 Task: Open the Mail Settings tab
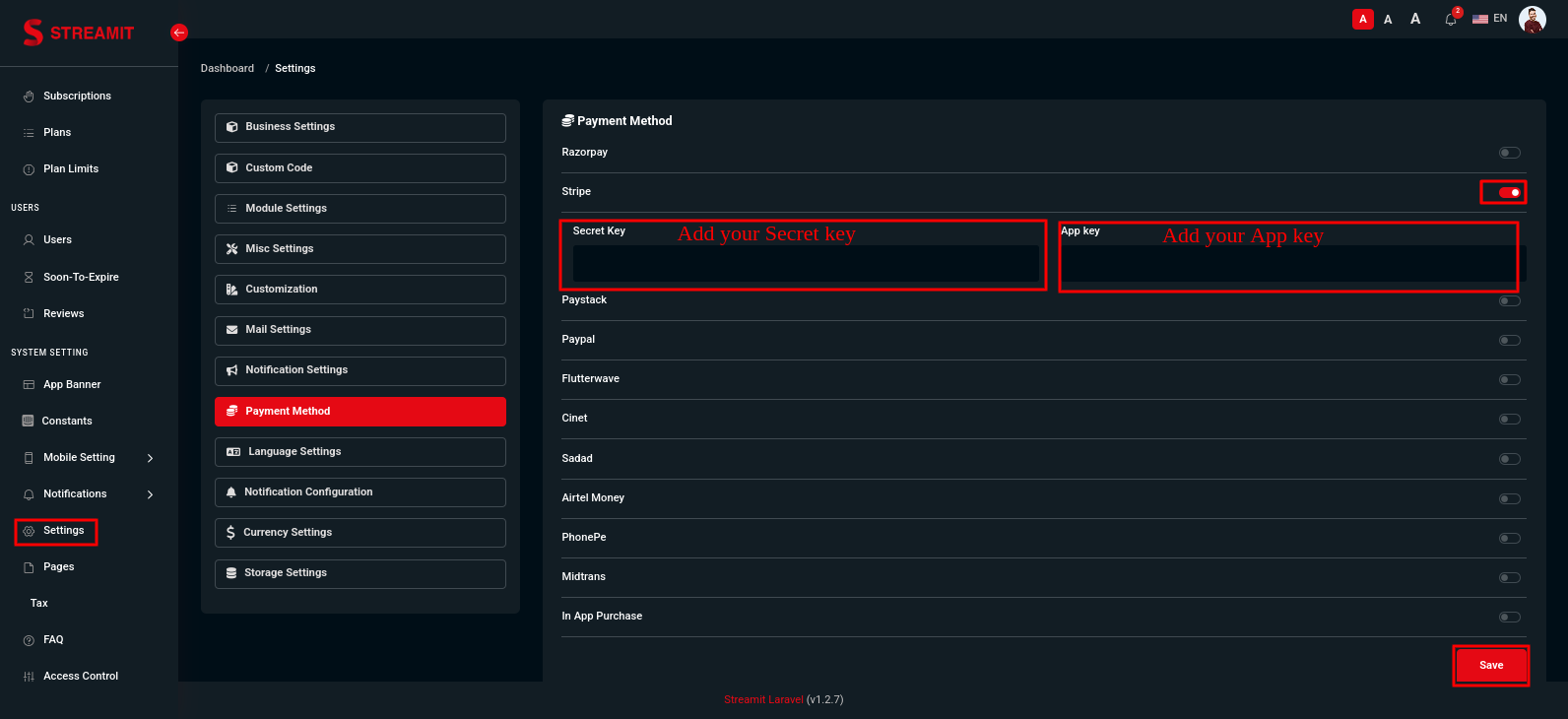point(359,330)
